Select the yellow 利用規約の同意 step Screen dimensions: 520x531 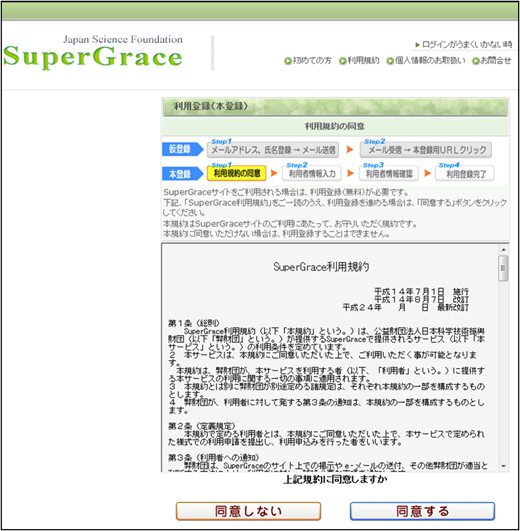coord(237,173)
